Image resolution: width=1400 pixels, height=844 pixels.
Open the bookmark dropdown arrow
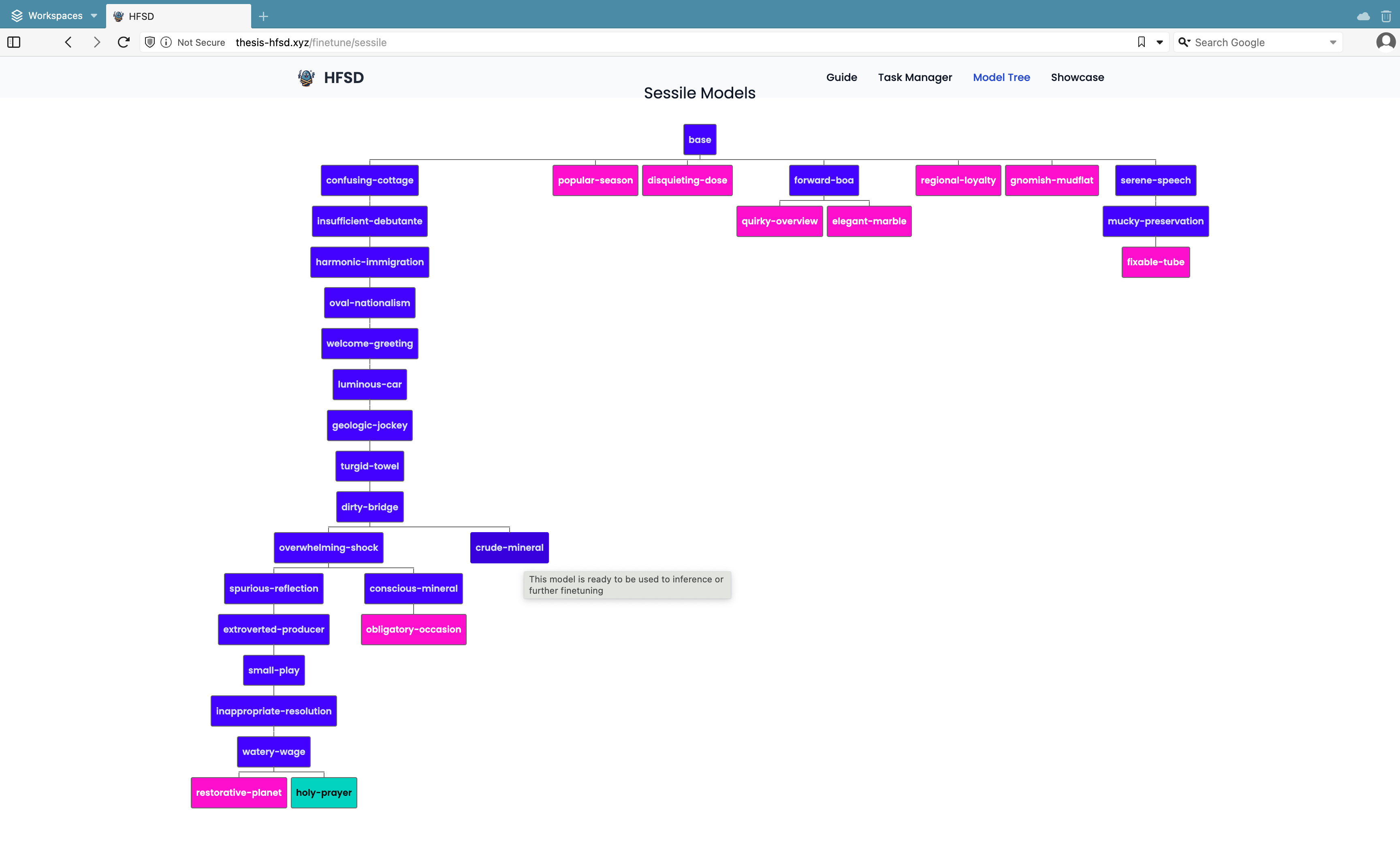1160,42
